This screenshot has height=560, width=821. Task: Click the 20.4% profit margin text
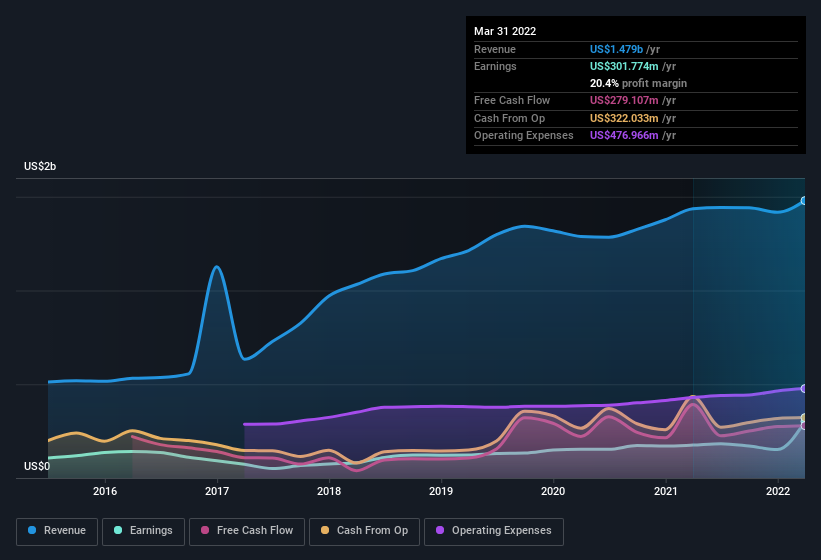tap(638, 83)
